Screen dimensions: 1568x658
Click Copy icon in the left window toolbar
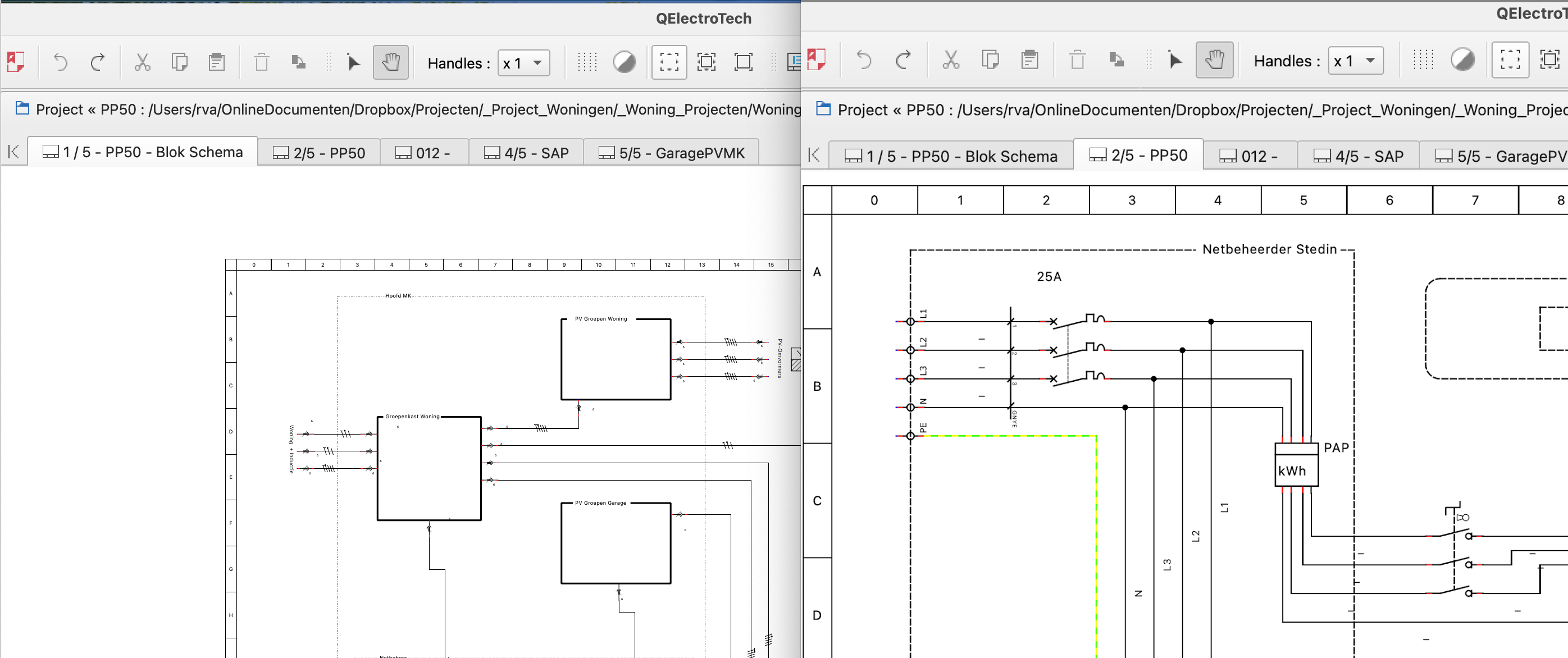point(179,62)
